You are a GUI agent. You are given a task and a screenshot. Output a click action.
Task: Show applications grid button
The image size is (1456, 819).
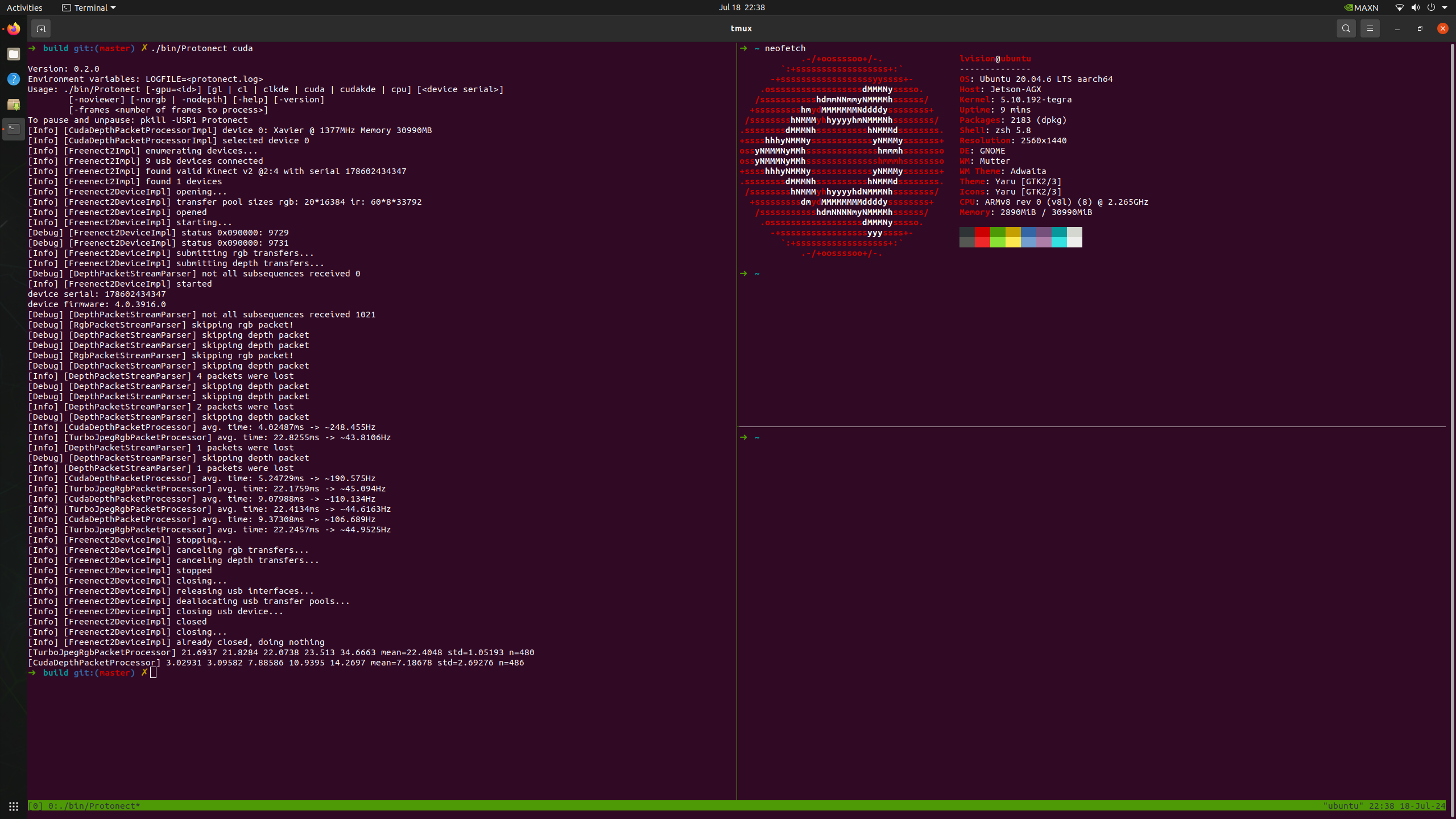tap(14, 806)
